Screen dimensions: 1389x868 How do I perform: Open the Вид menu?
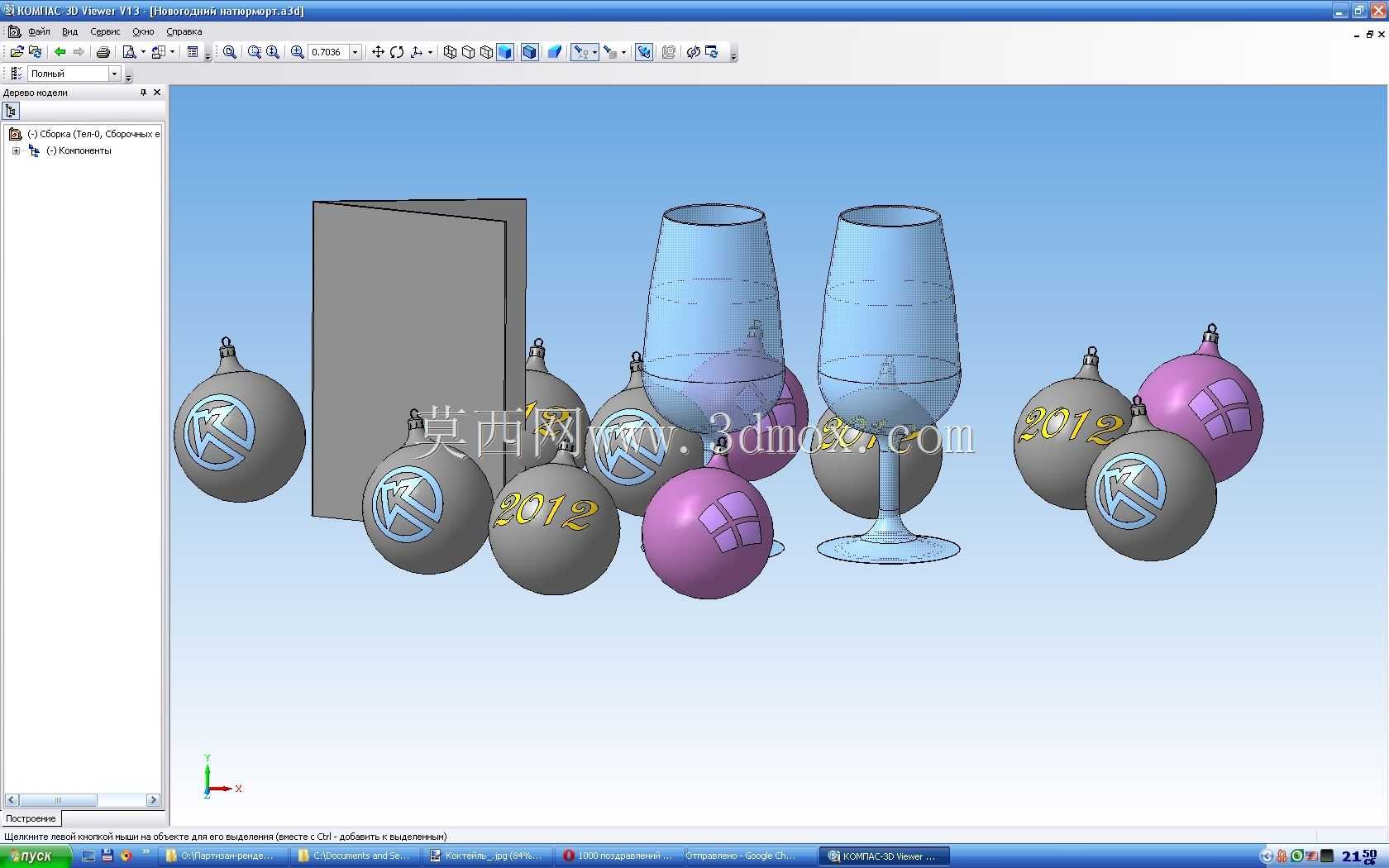pyautogui.click(x=69, y=31)
